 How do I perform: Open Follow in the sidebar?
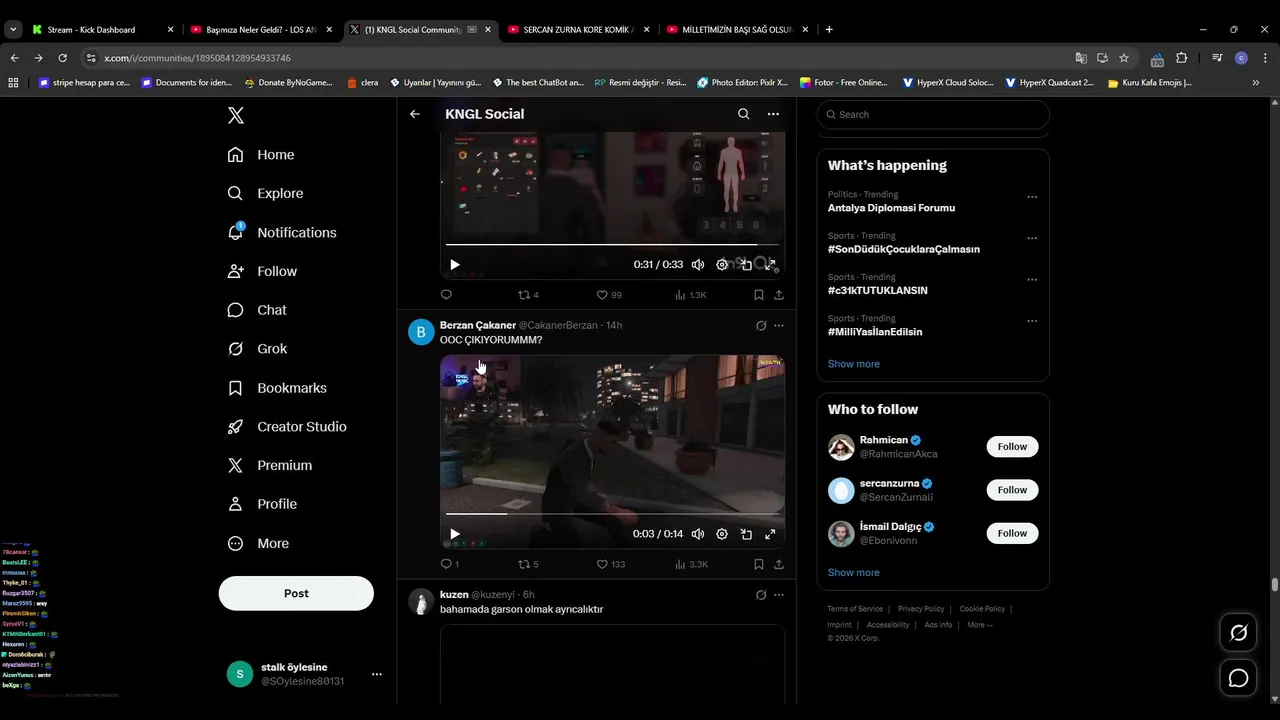point(262,271)
